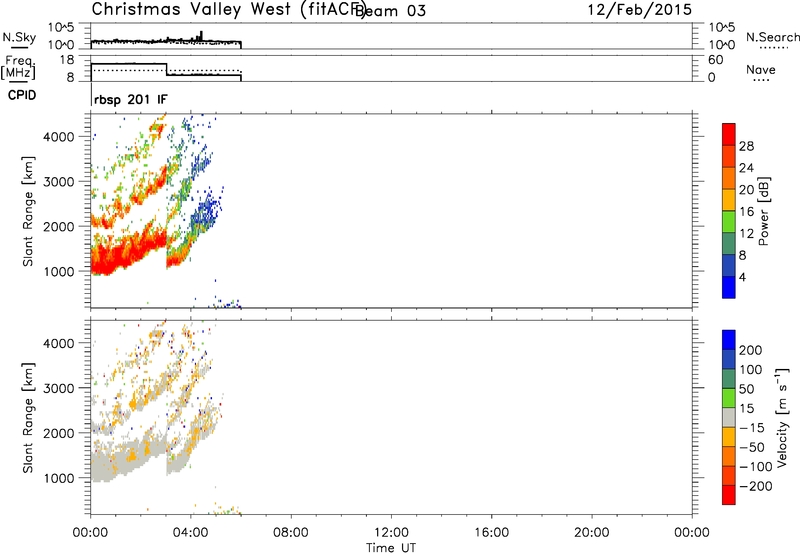
Task: Click the "28" label on the Power color bar
Action: [x=746, y=146]
